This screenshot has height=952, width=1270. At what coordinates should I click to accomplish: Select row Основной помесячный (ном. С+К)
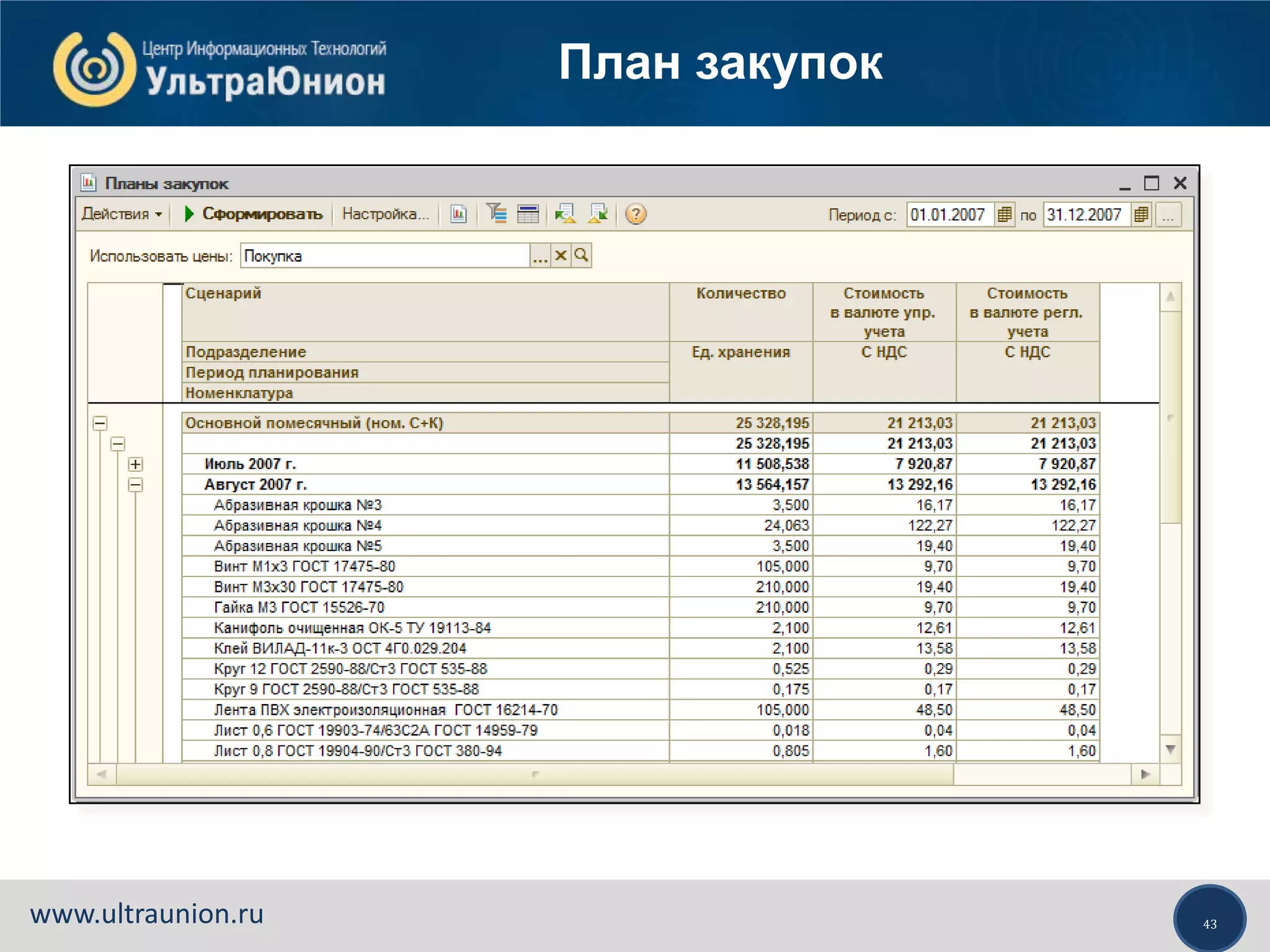click(x=641, y=423)
